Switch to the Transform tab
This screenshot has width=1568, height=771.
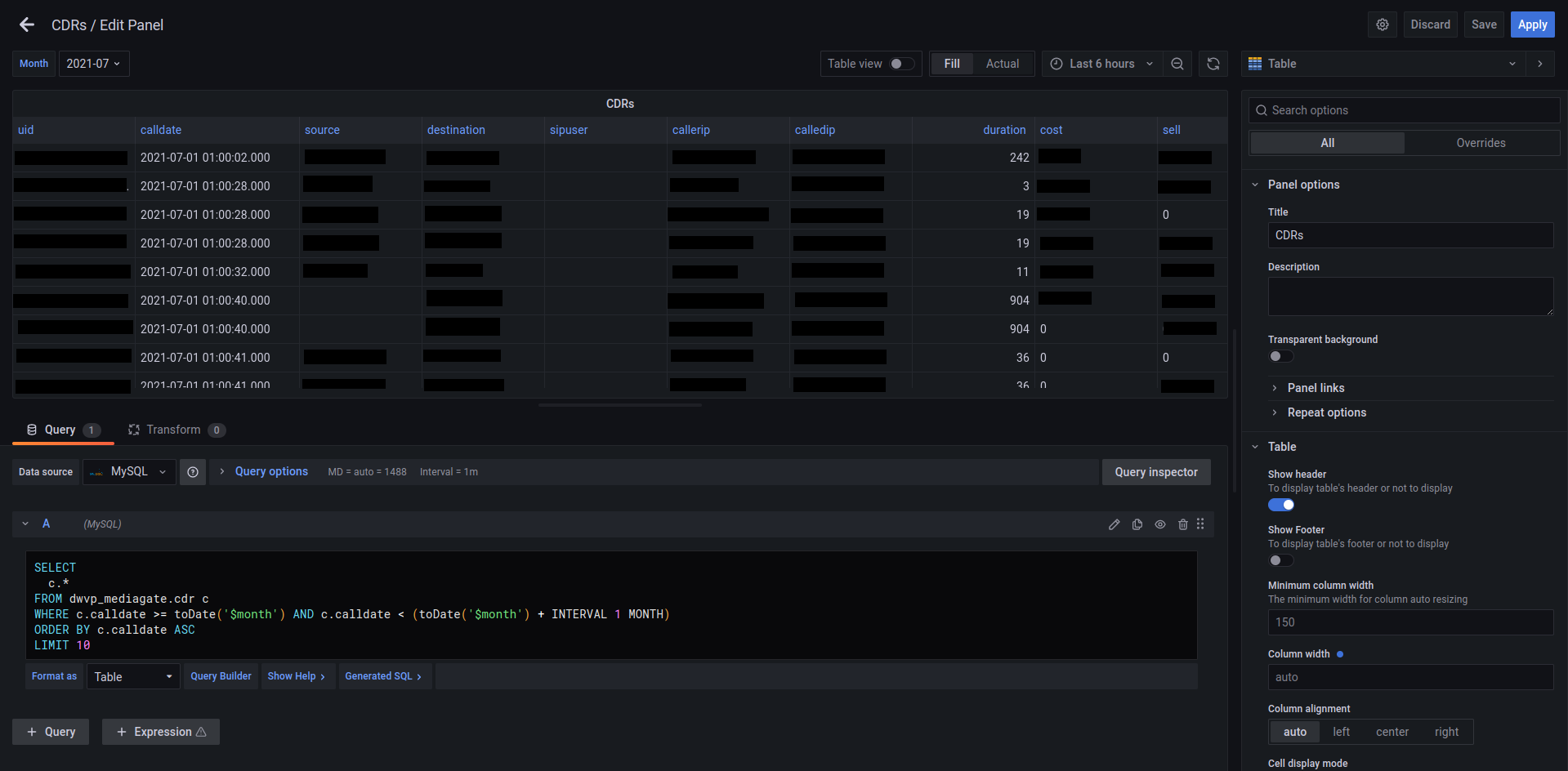pyautogui.click(x=176, y=430)
